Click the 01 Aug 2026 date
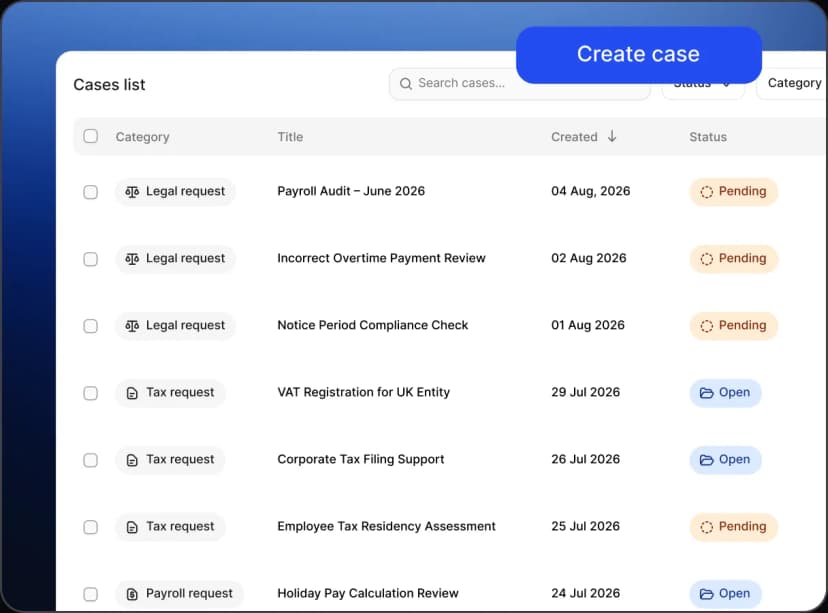 coord(588,325)
